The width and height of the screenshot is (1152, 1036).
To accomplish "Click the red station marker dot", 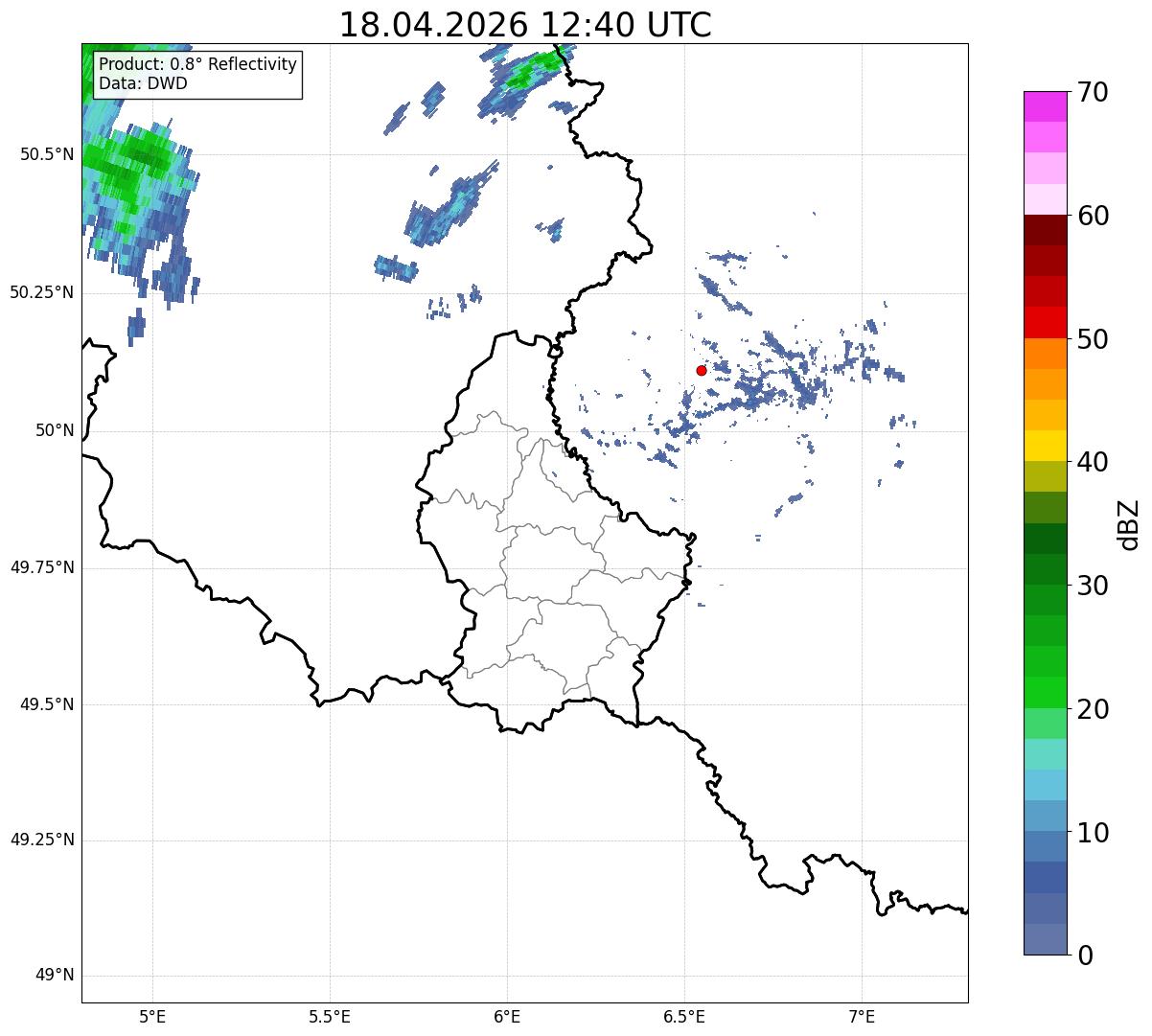I will point(702,370).
